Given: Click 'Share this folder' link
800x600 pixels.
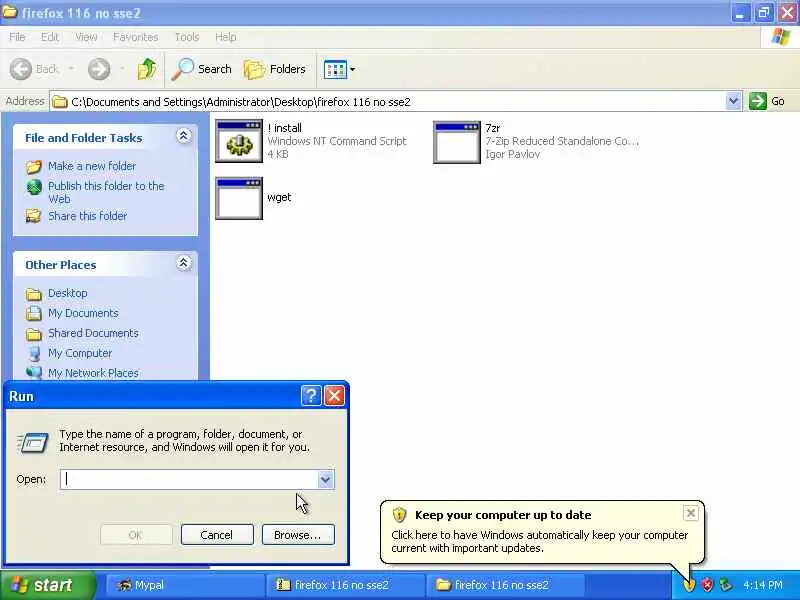Looking at the screenshot, I should pos(87,216).
